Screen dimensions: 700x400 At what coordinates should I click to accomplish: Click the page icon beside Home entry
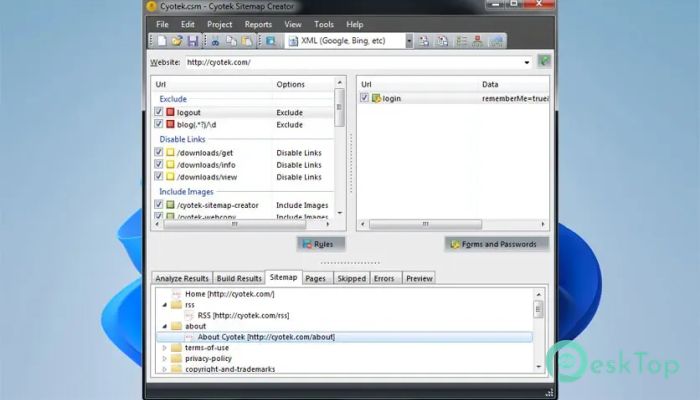pos(177,294)
